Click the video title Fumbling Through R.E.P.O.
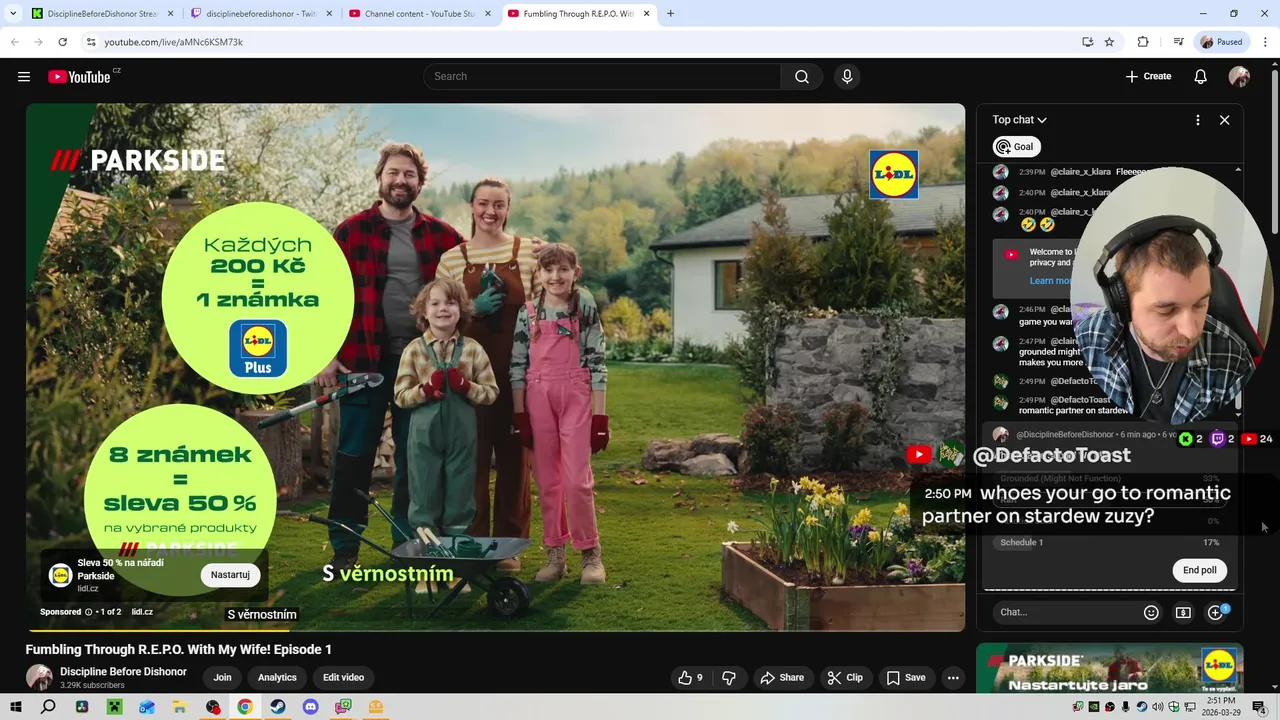Image resolution: width=1280 pixels, height=720 pixels. 178,650
